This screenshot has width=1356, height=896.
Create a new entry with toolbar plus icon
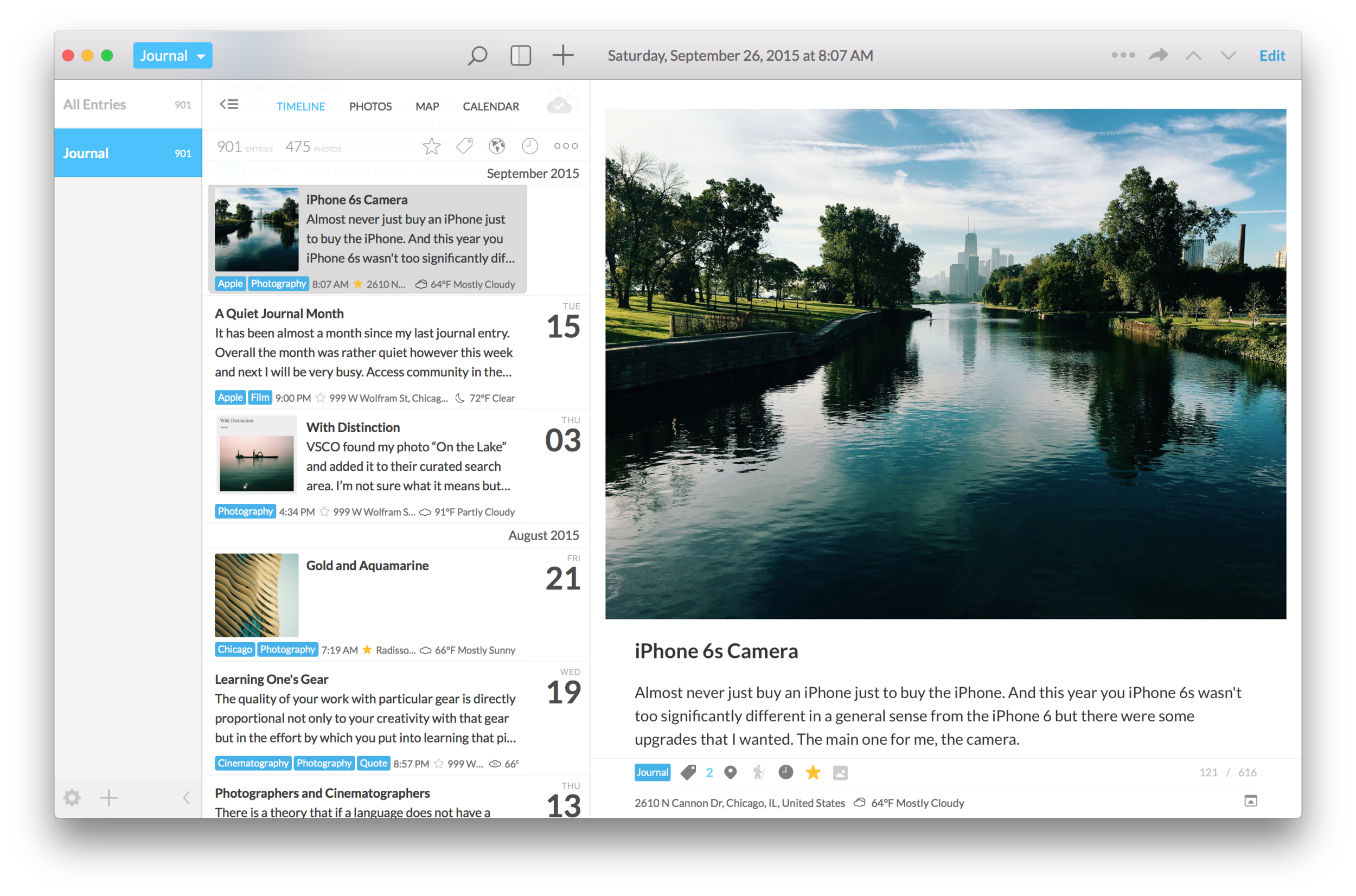[x=563, y=55]
